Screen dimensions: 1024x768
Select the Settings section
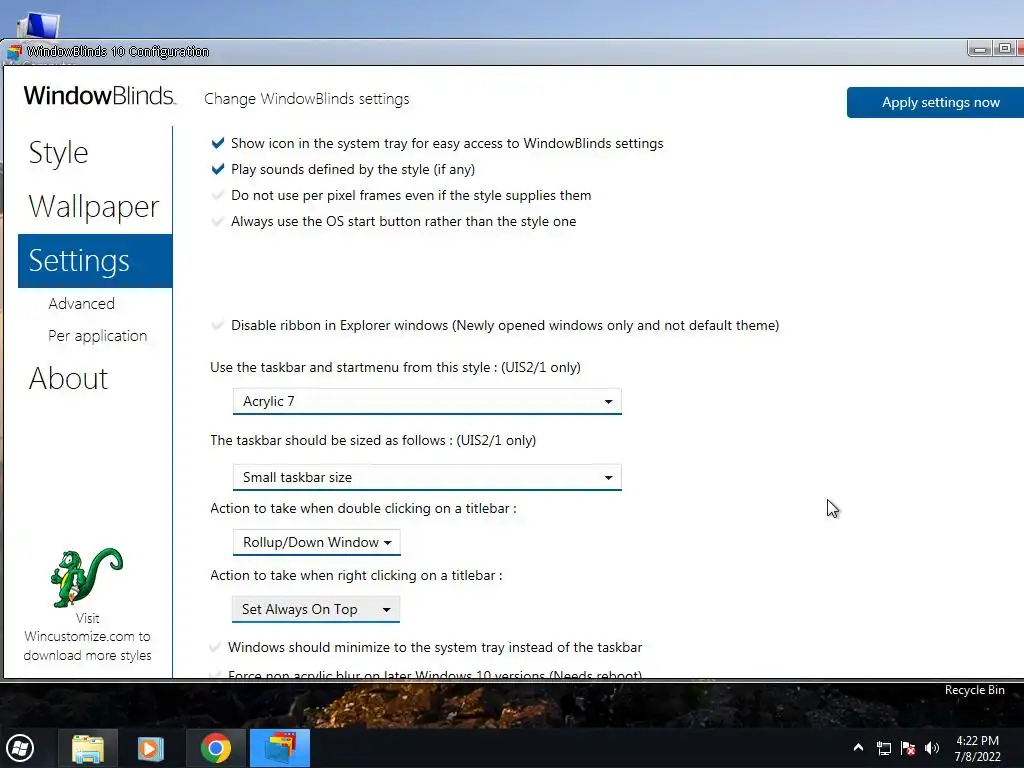tap(95, 261)
